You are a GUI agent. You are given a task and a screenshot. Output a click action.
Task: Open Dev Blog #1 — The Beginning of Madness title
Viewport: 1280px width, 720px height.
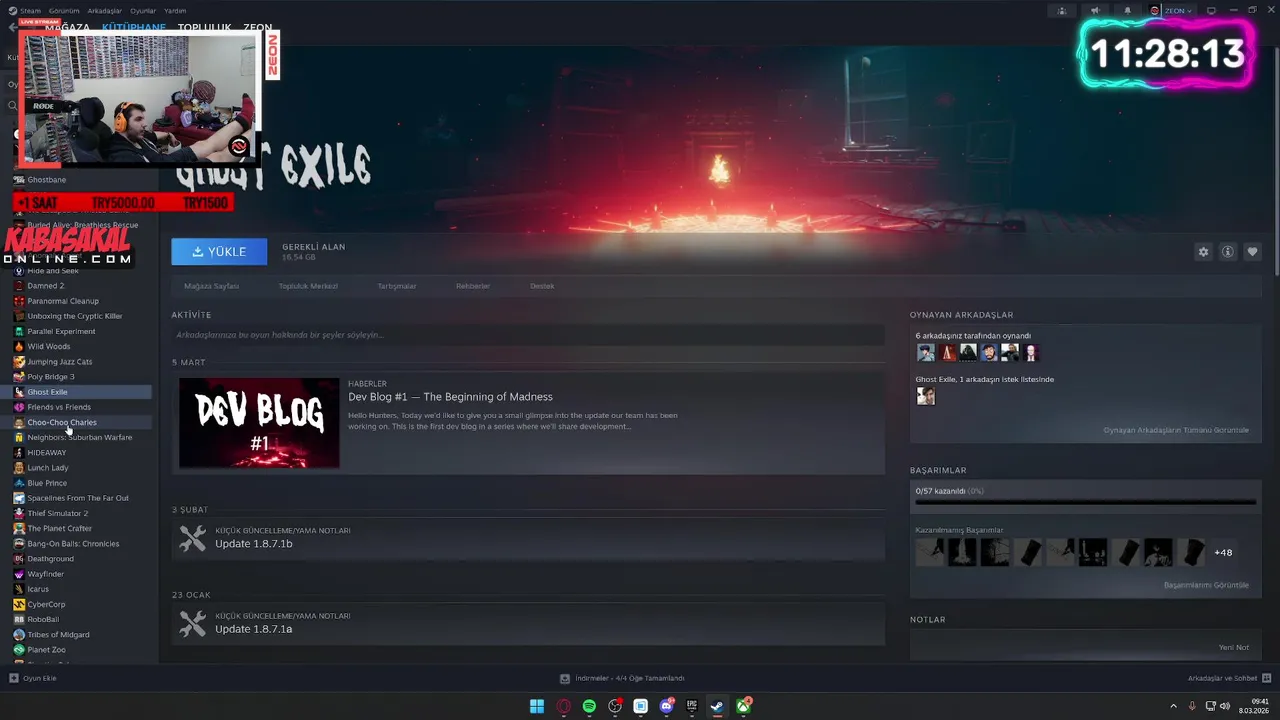click(450, 397)
